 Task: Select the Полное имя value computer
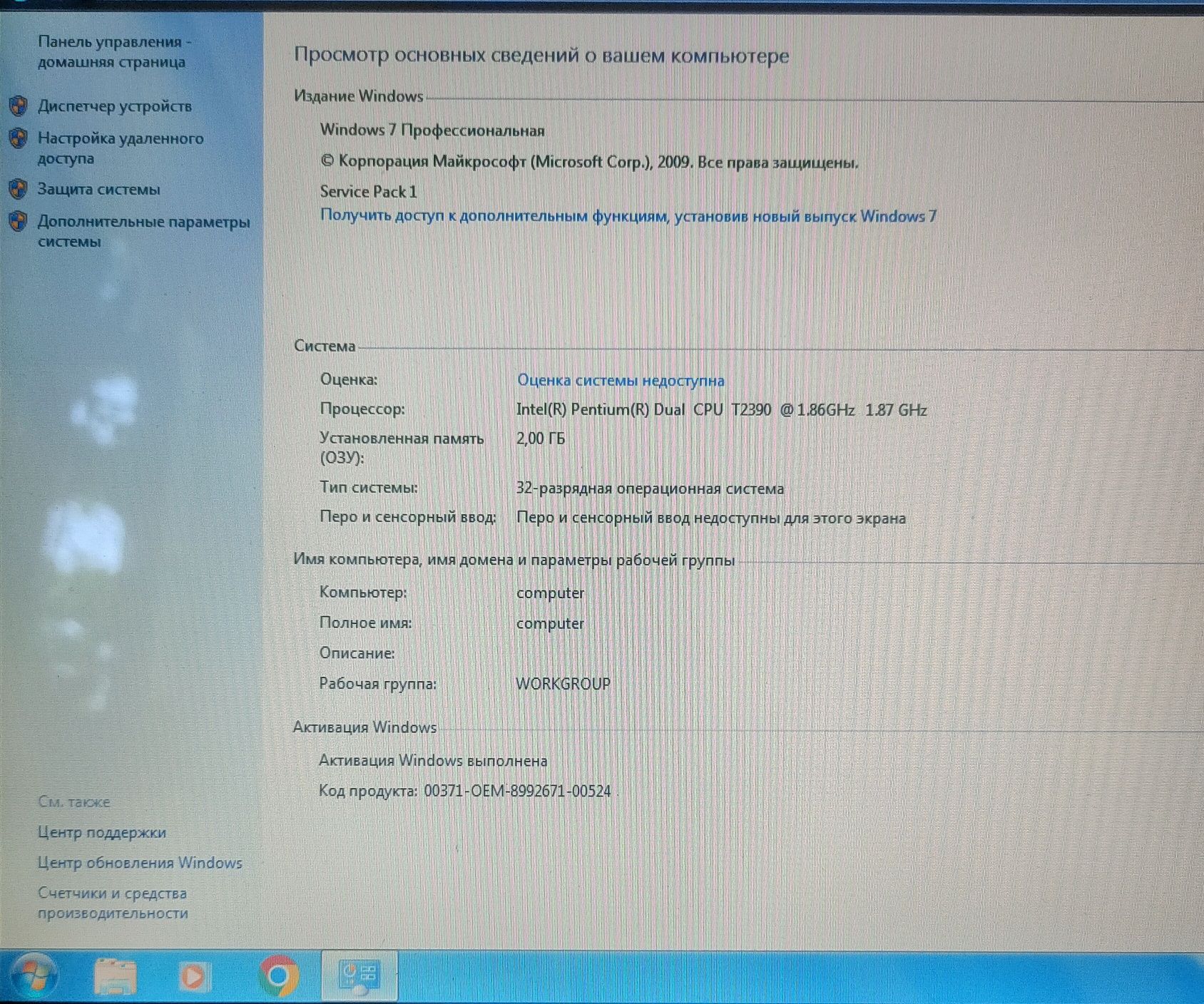550,624
